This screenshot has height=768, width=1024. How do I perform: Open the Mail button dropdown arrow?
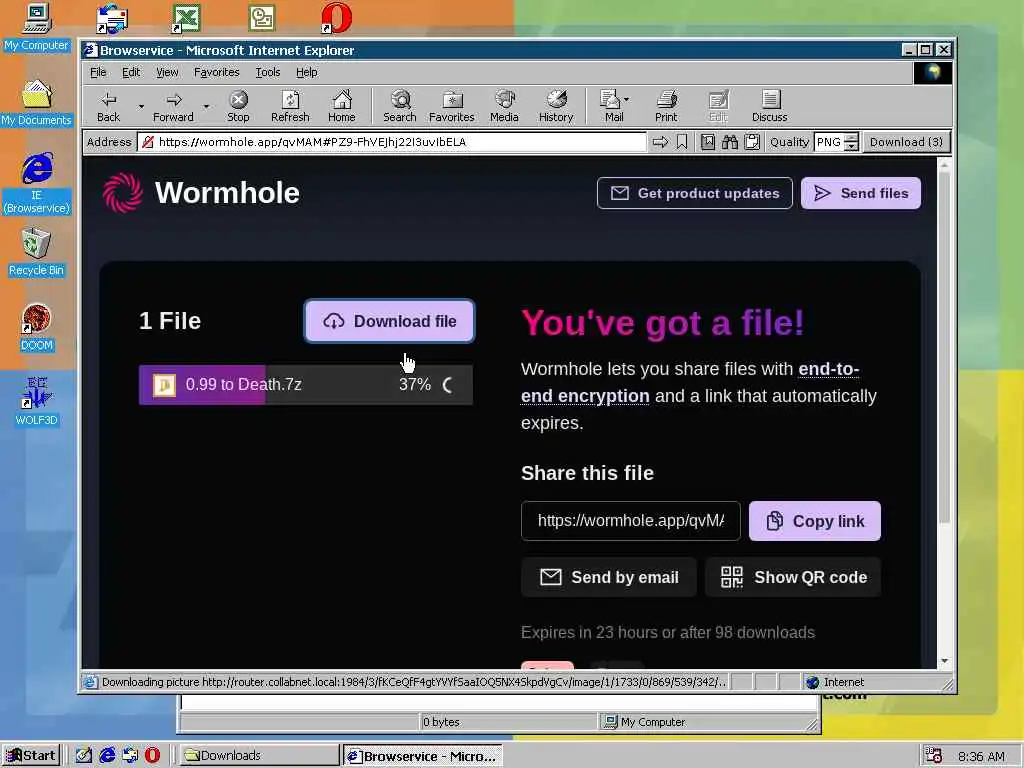[x=627, y=100]
